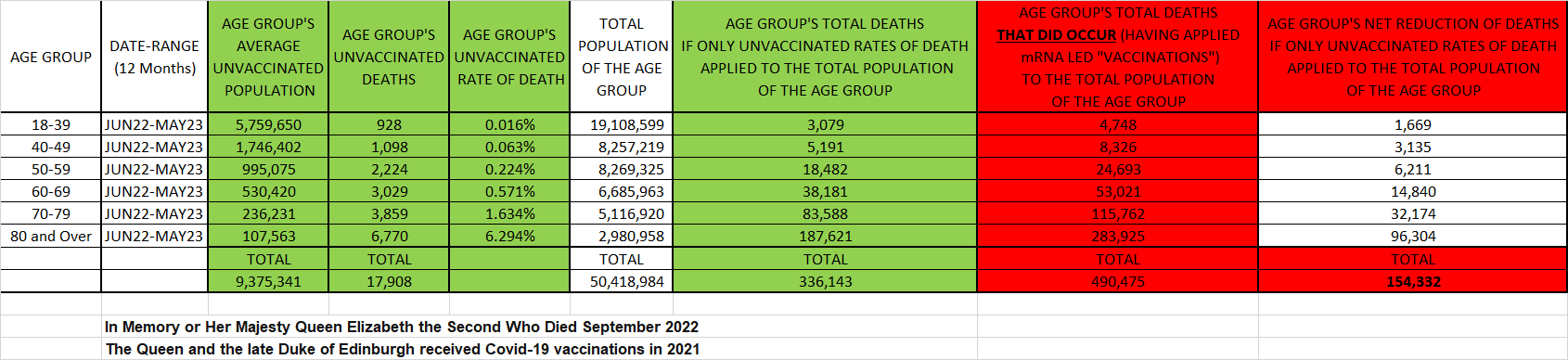Select age group cell 18-39
Image resolution: width=1568 pixels, height=360 pixels.
51,124
